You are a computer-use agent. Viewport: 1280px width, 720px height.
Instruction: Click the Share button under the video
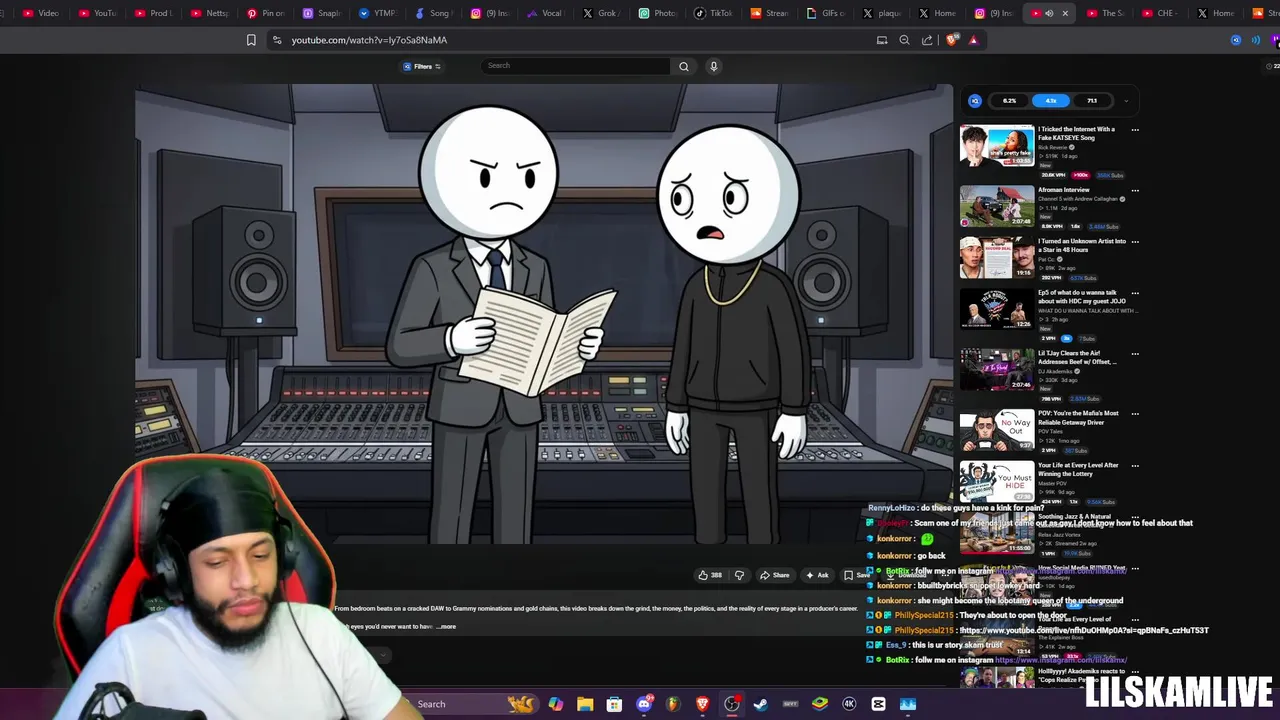[x=775, y=575]
